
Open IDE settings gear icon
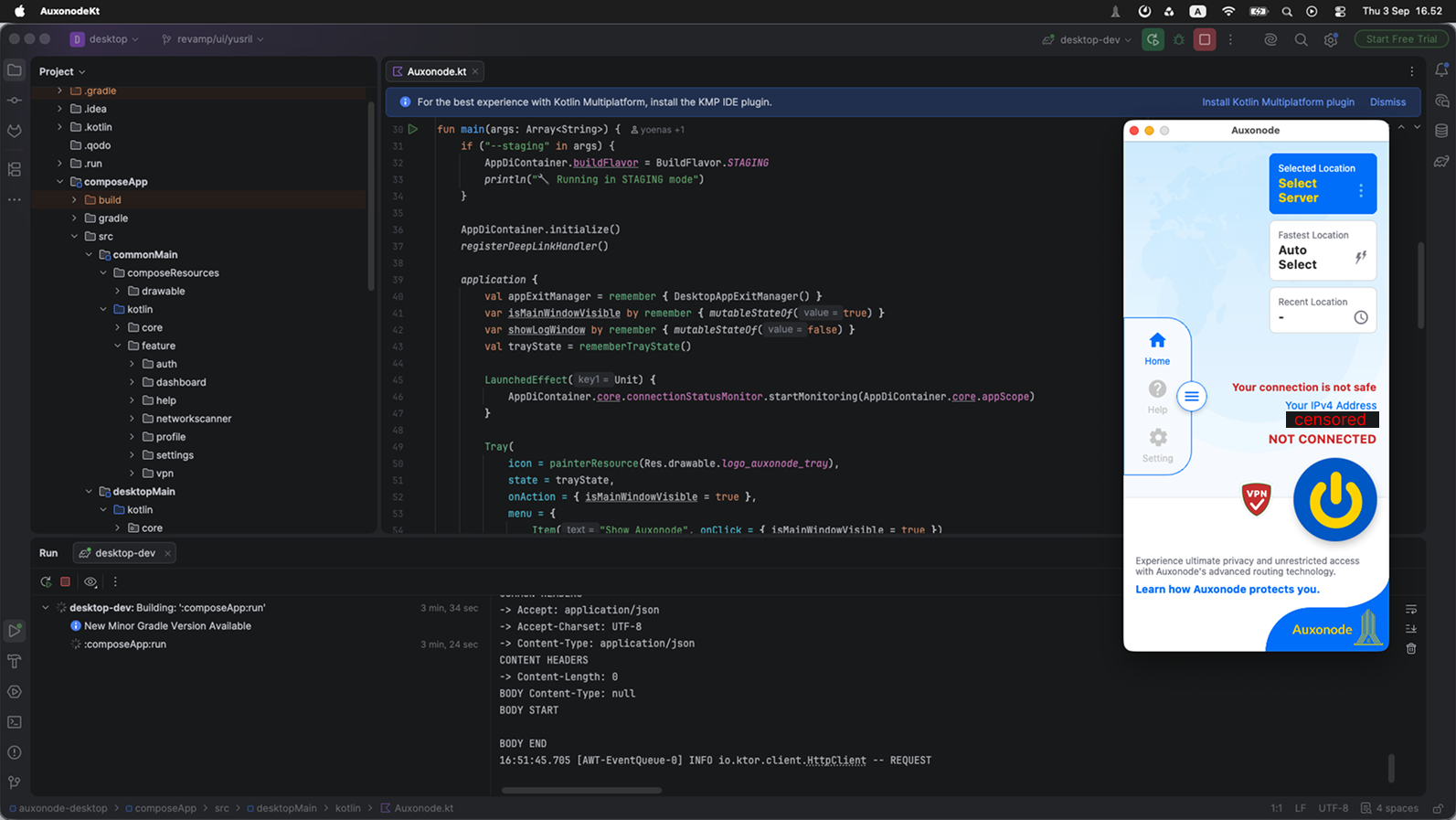[1331, 39]
